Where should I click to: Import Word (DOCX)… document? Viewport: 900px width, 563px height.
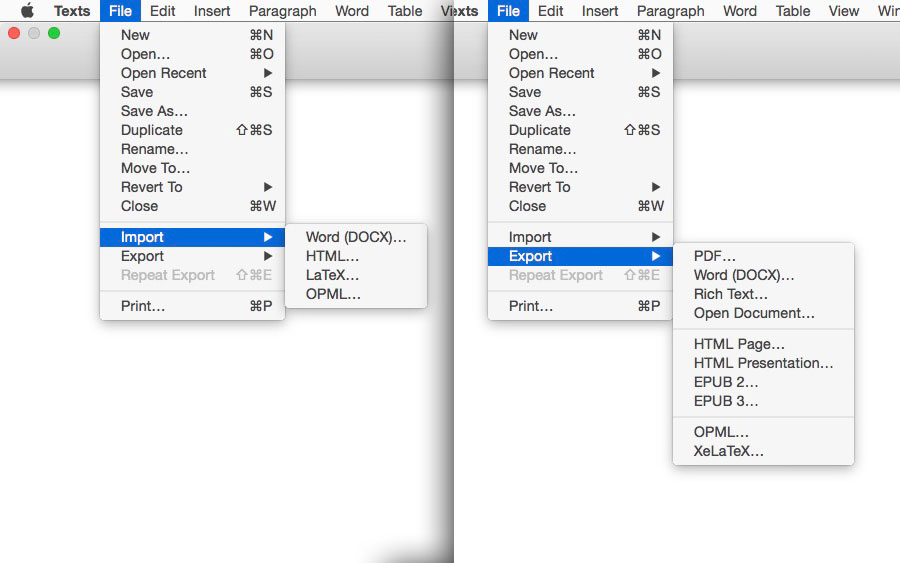356,237
